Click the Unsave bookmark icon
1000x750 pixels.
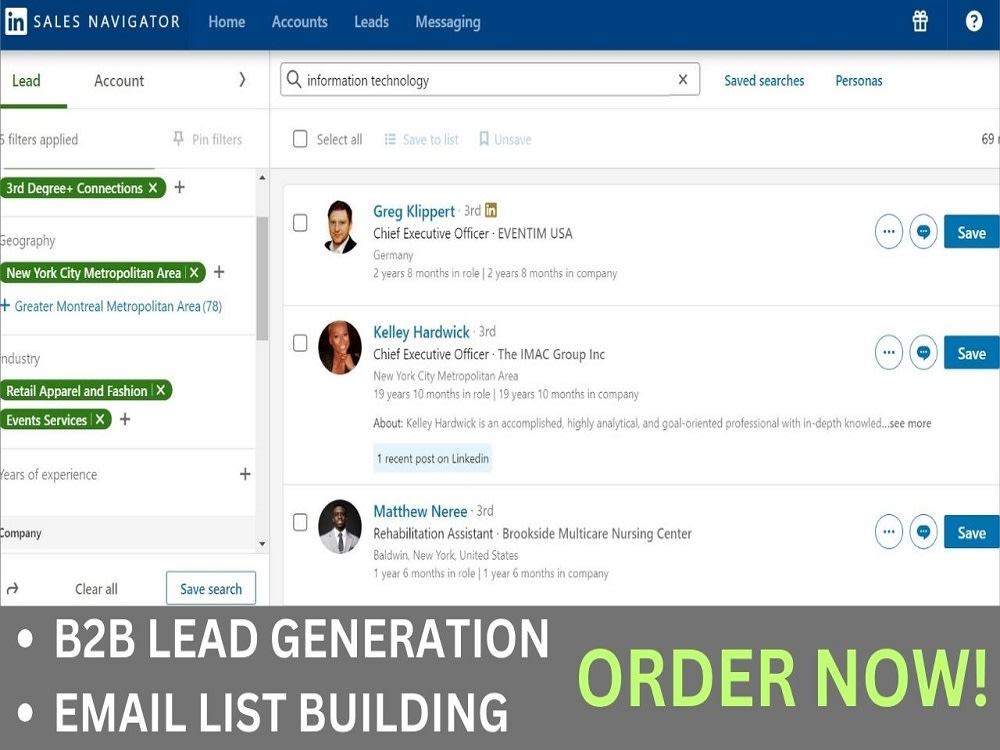[x=483, y=138]
